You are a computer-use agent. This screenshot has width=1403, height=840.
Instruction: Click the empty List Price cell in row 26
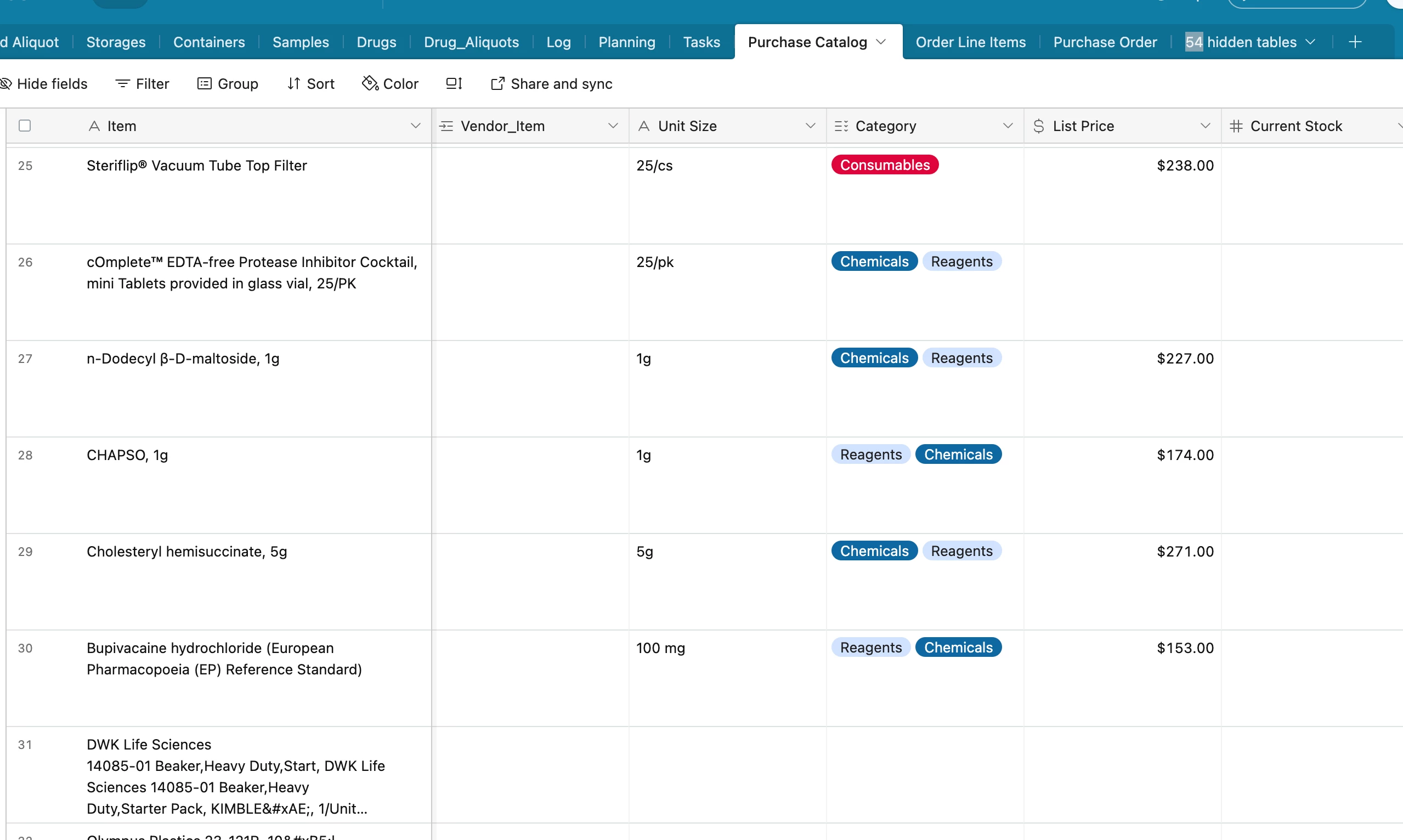pos(1122,293)
